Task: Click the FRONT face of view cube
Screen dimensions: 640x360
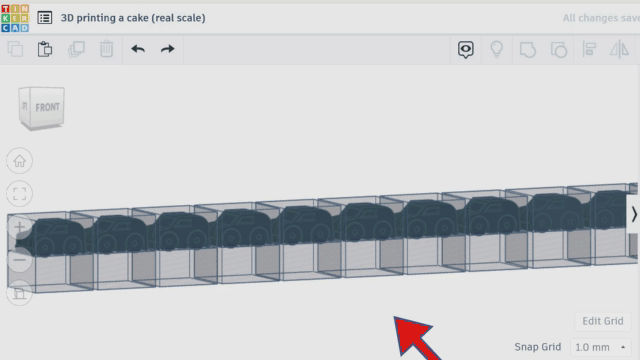Action: (47, 107)
